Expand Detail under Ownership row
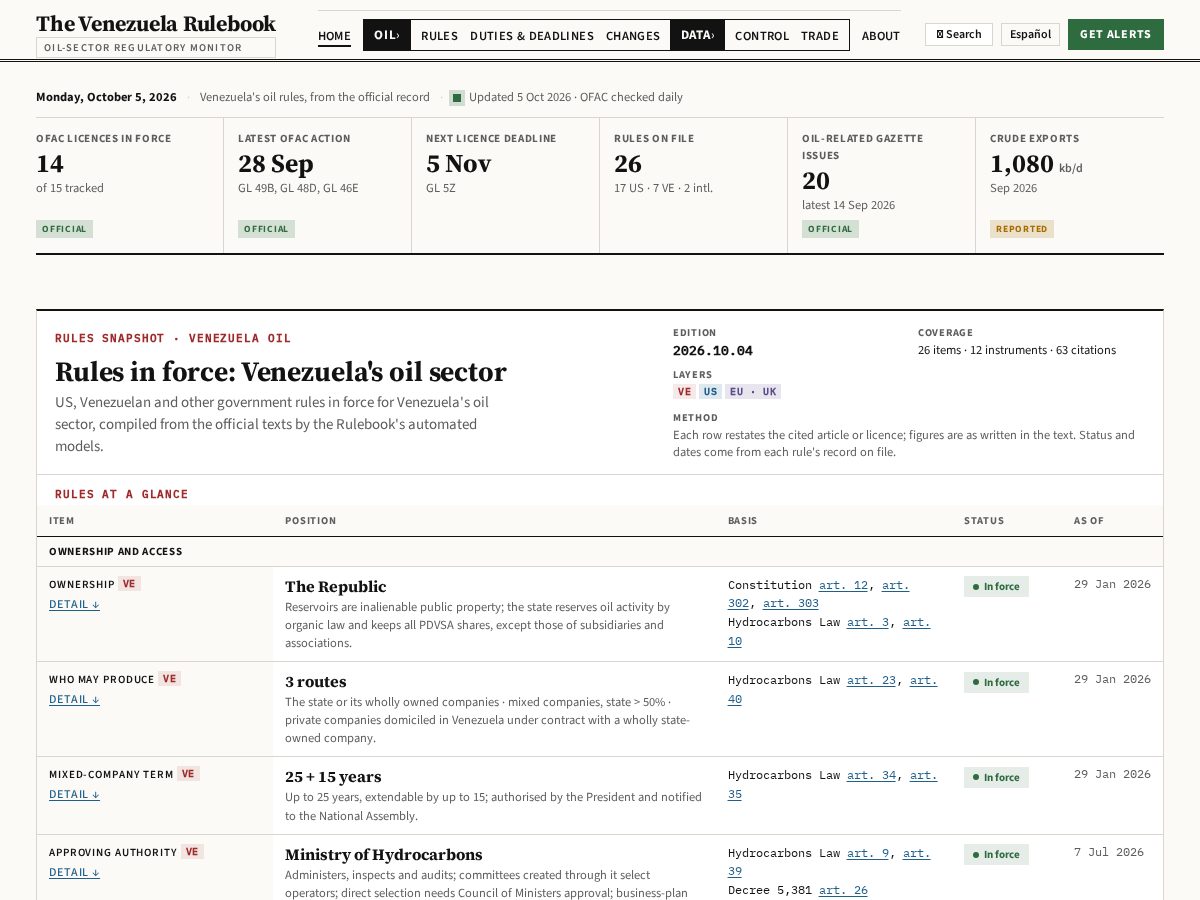 [74, 604]
